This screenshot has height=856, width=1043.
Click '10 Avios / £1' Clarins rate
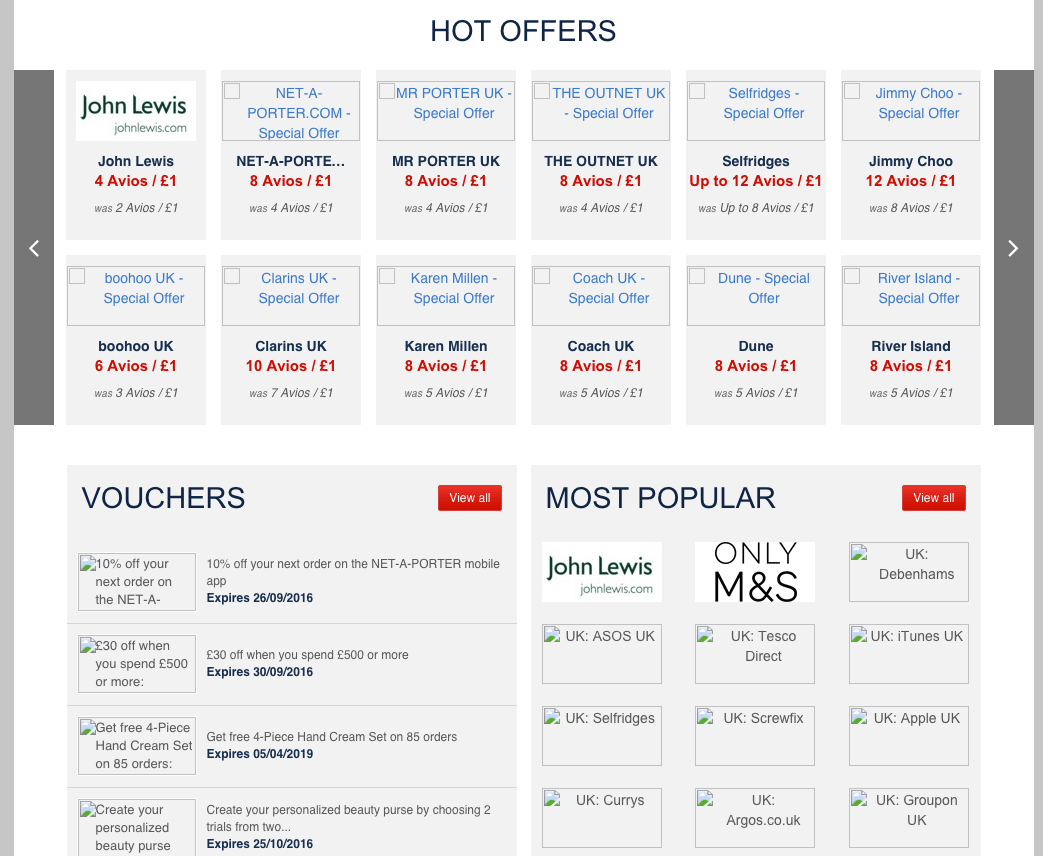pos(291,366)
